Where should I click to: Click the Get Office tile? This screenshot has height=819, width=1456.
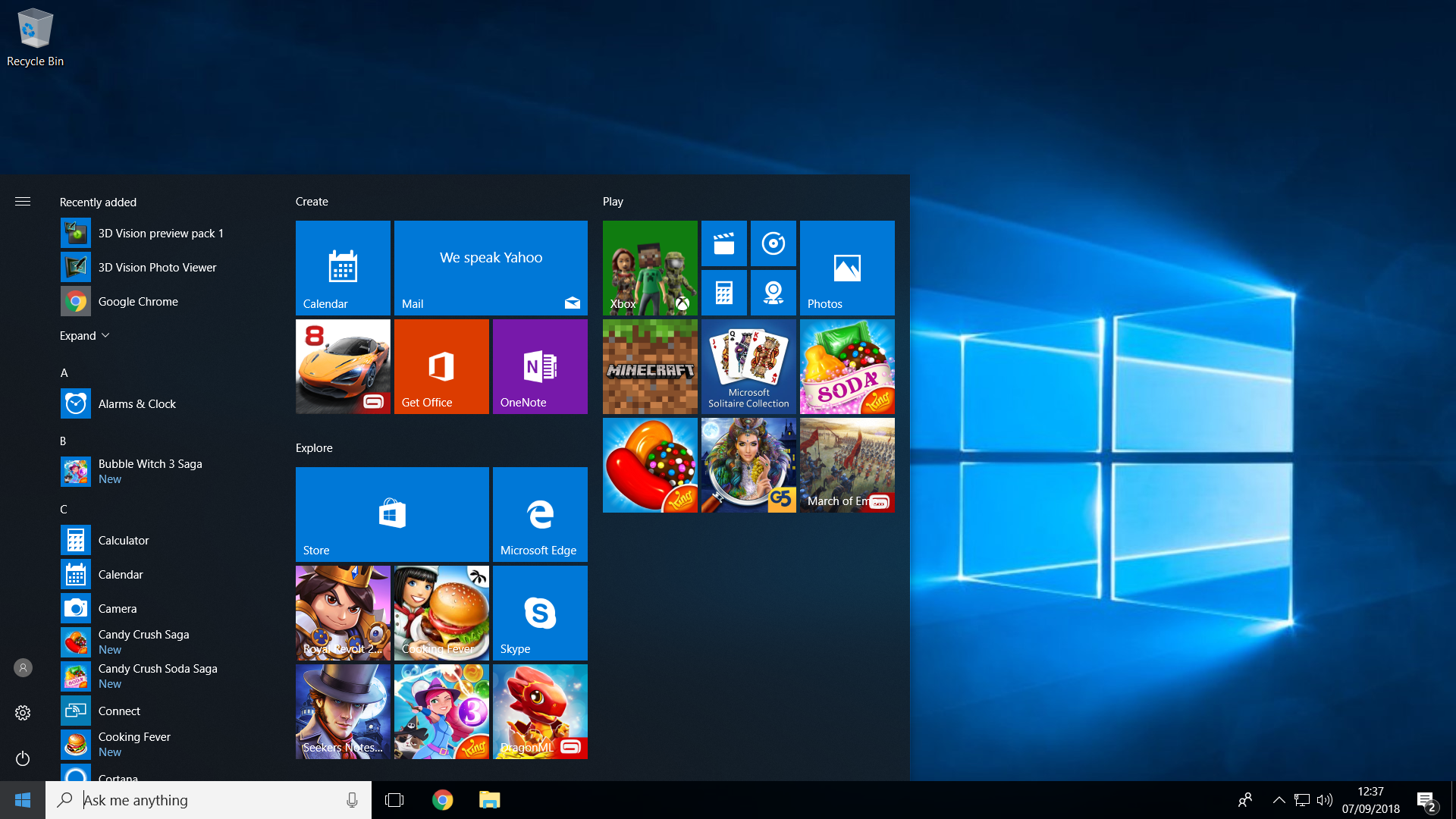pos(441,366)
